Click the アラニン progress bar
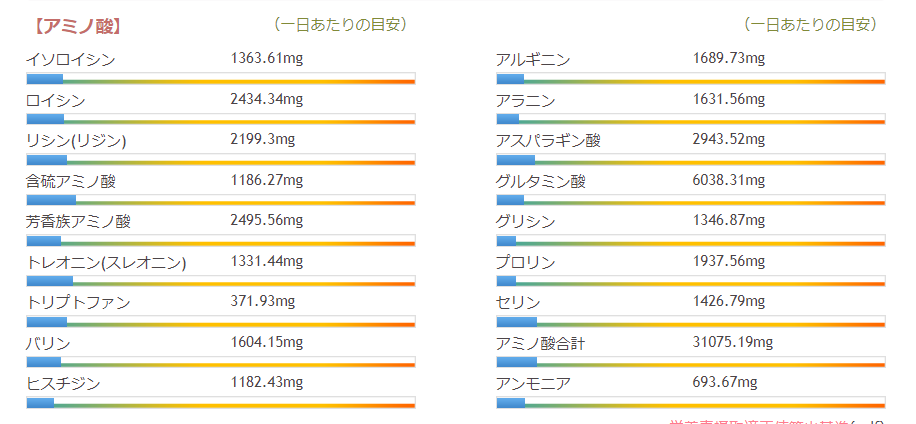This screenshot has width=916, height=424. 690,120
